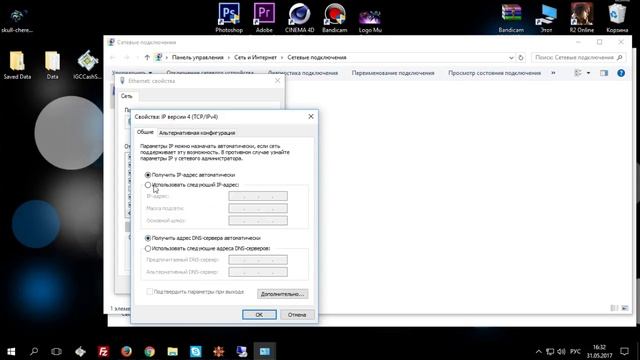Open the CINEMA 4D desktop shortcut
The image size is (640, 360).
pyautogui.click(x=299, y=17)
